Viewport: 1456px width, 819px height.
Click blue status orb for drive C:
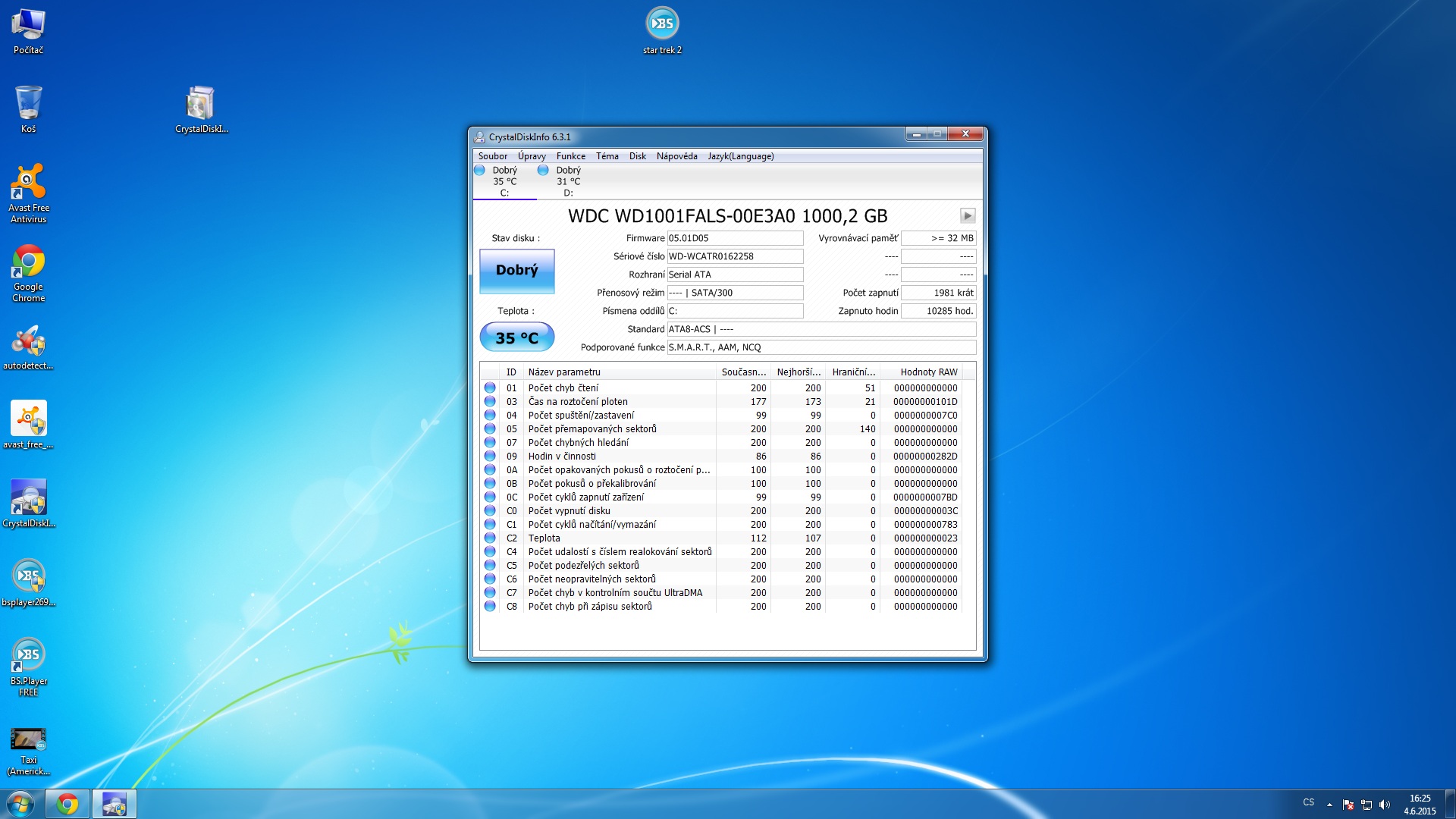coord(479,171)
